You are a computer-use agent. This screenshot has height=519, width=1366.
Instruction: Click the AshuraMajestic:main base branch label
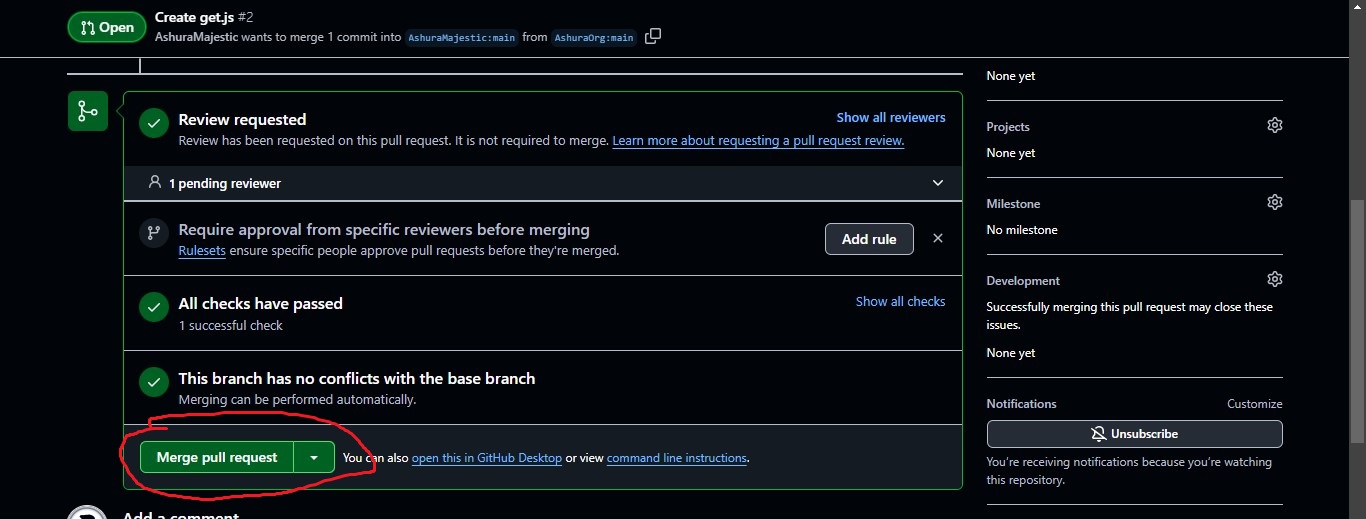click(461, 38)
